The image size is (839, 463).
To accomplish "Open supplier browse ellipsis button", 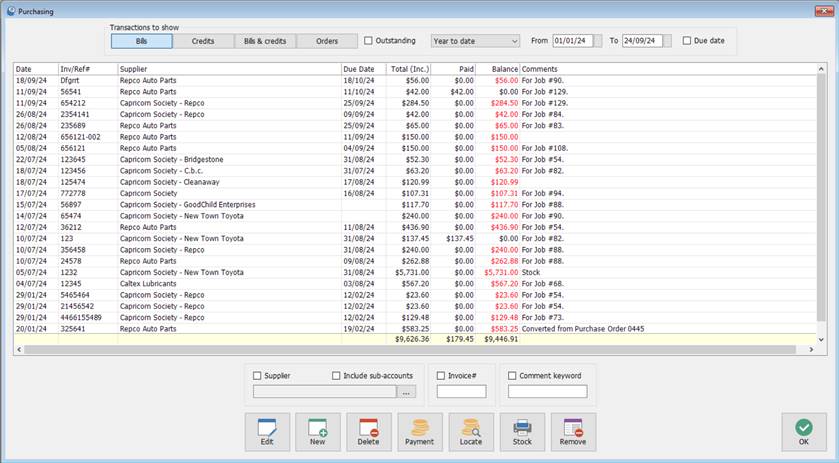I will (406, 392).
